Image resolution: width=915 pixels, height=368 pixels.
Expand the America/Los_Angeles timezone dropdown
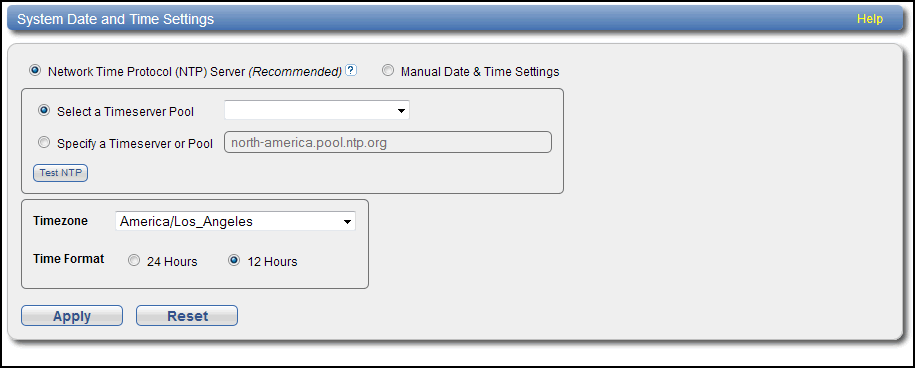[236, 221]
